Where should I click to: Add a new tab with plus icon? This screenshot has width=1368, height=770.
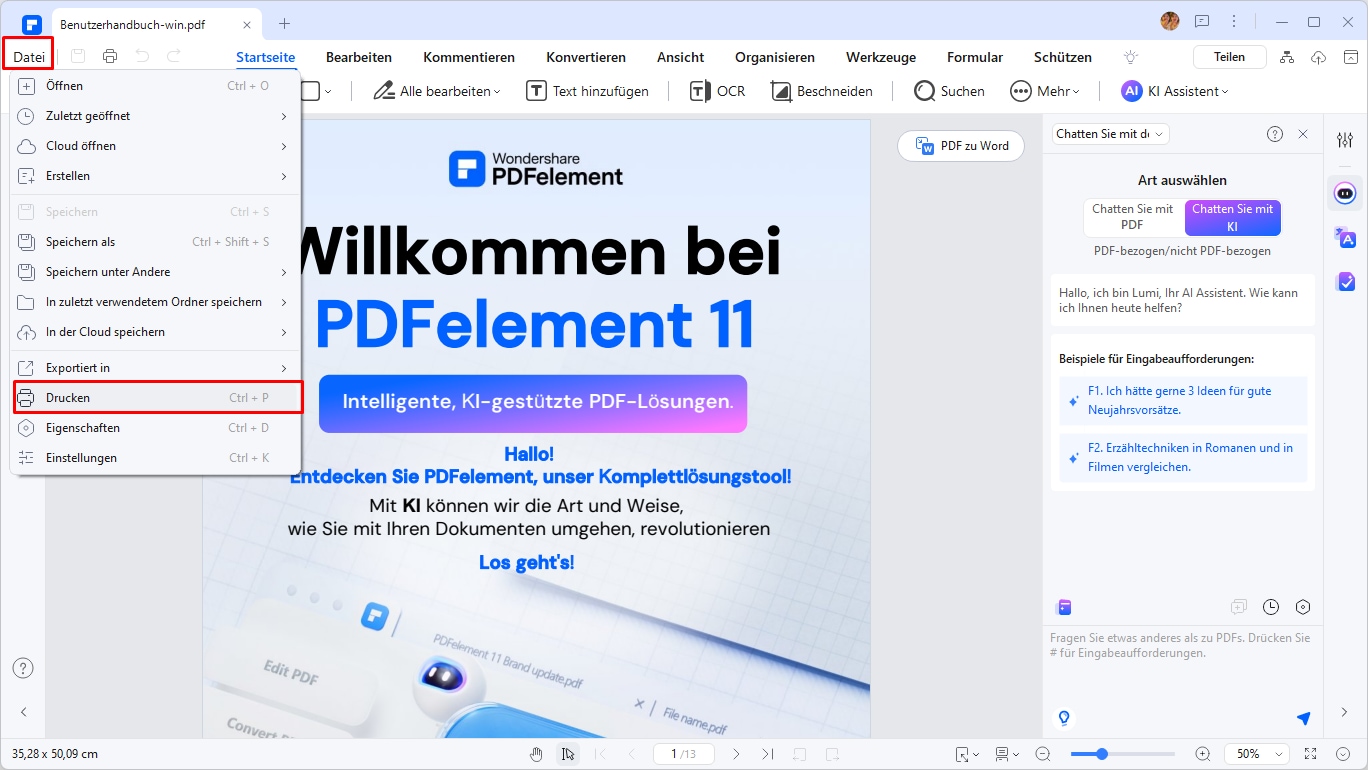point(284,23)
